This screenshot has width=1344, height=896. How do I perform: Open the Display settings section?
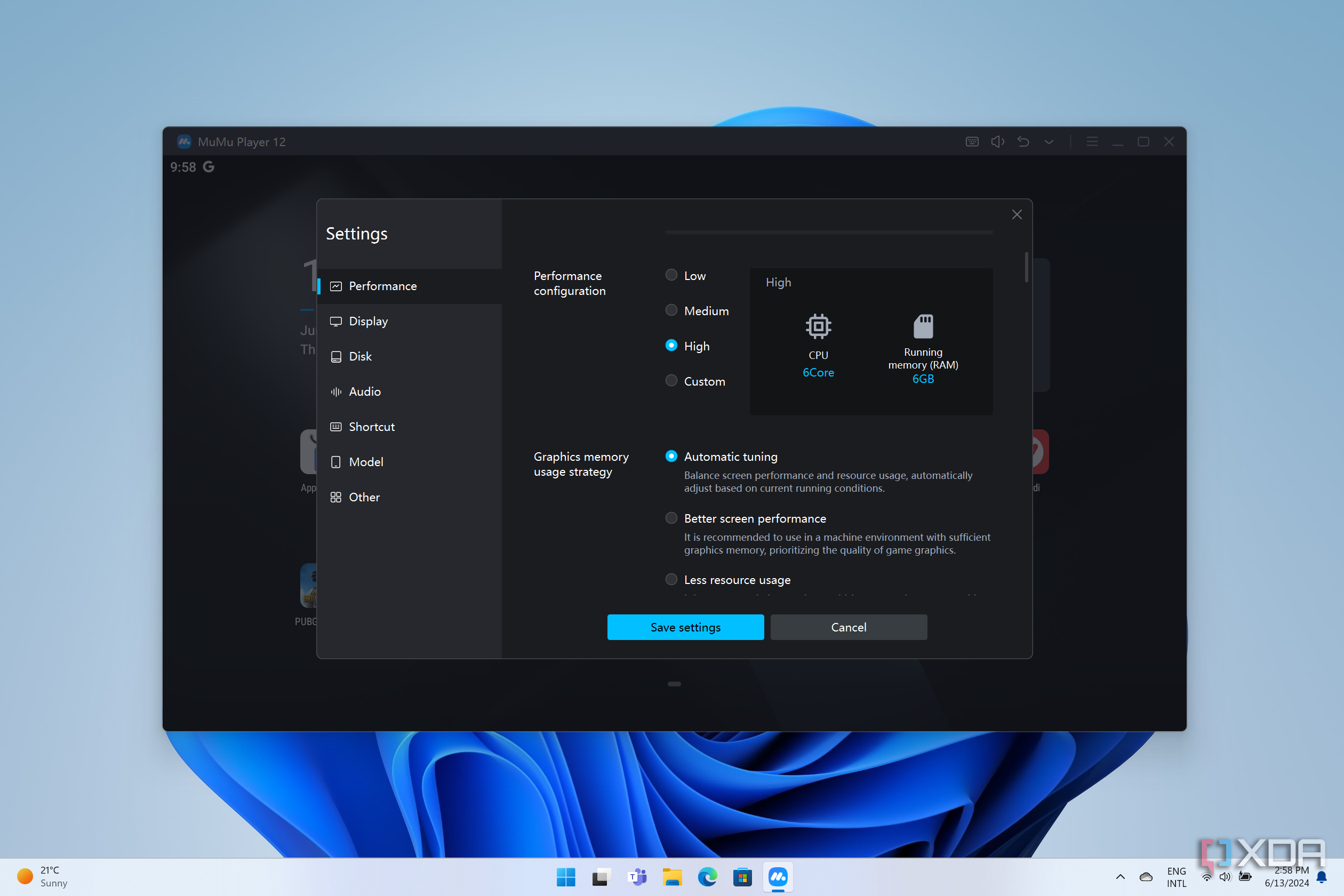368,321
